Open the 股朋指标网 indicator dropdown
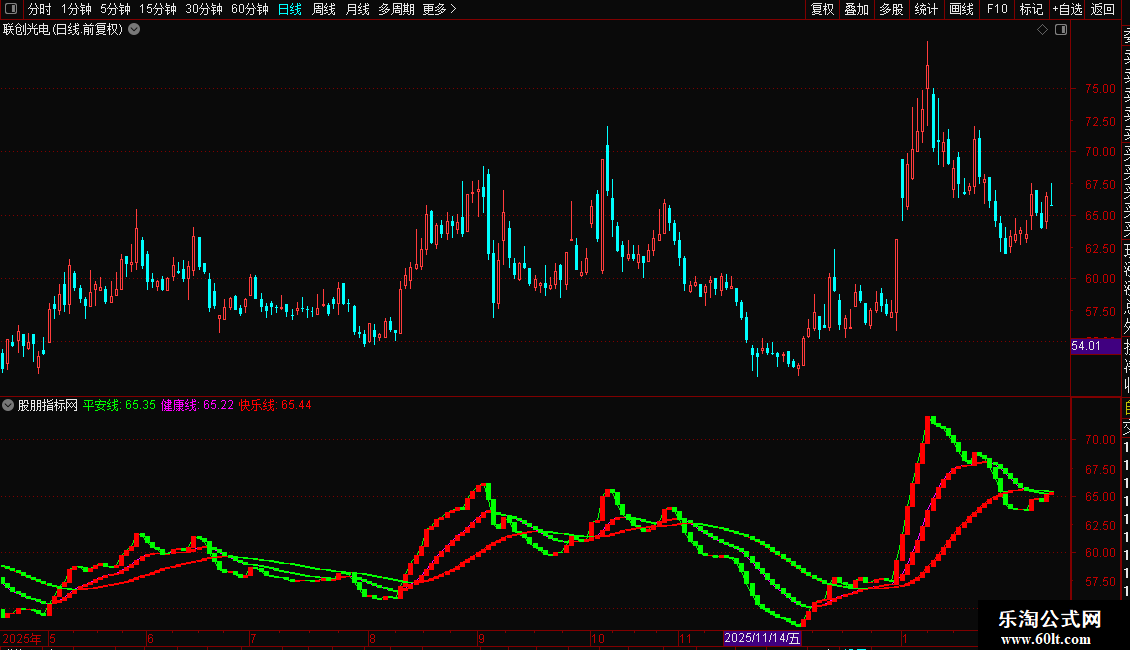The width and height of the screenshot is (1130, 650). 8,405
